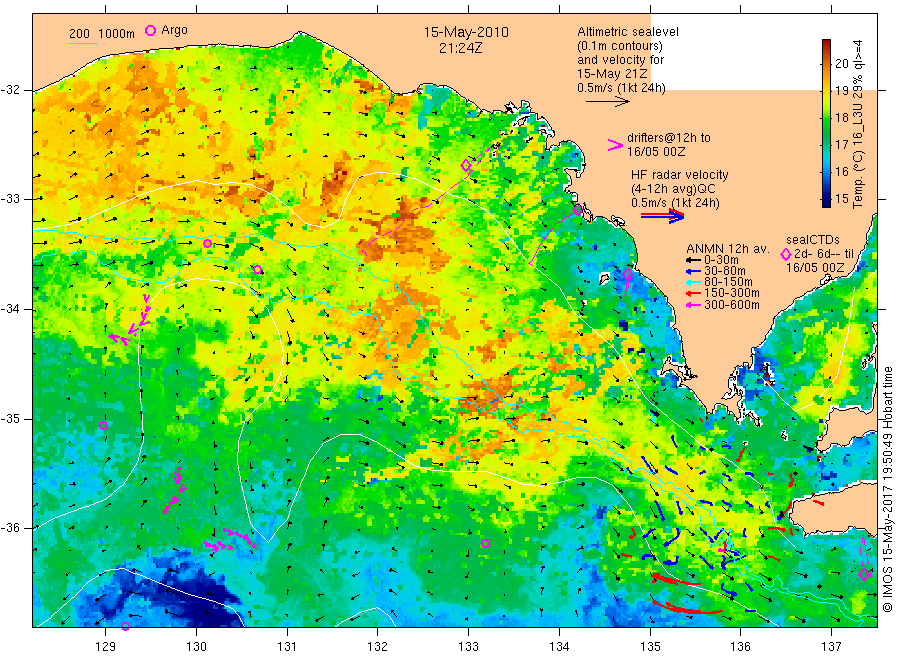Click the magenta drifters chevron legend symbol
900x660 pixels.
click(615, 145)
